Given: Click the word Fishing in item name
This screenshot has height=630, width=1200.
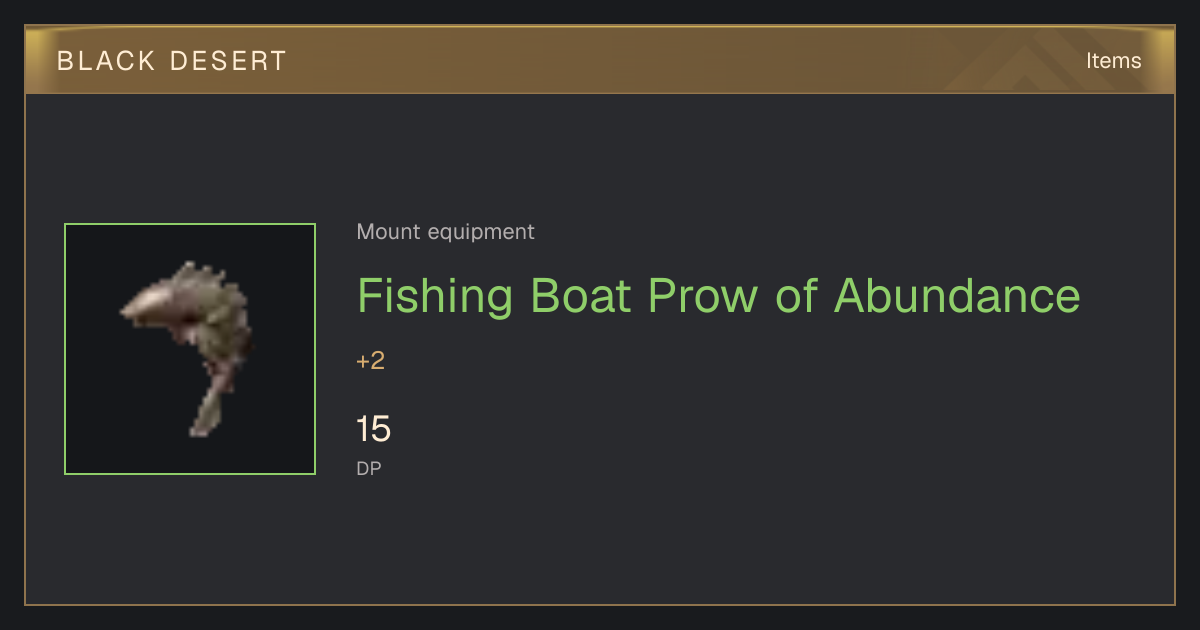Looking at the screenshot, I should tap(435, 296).
